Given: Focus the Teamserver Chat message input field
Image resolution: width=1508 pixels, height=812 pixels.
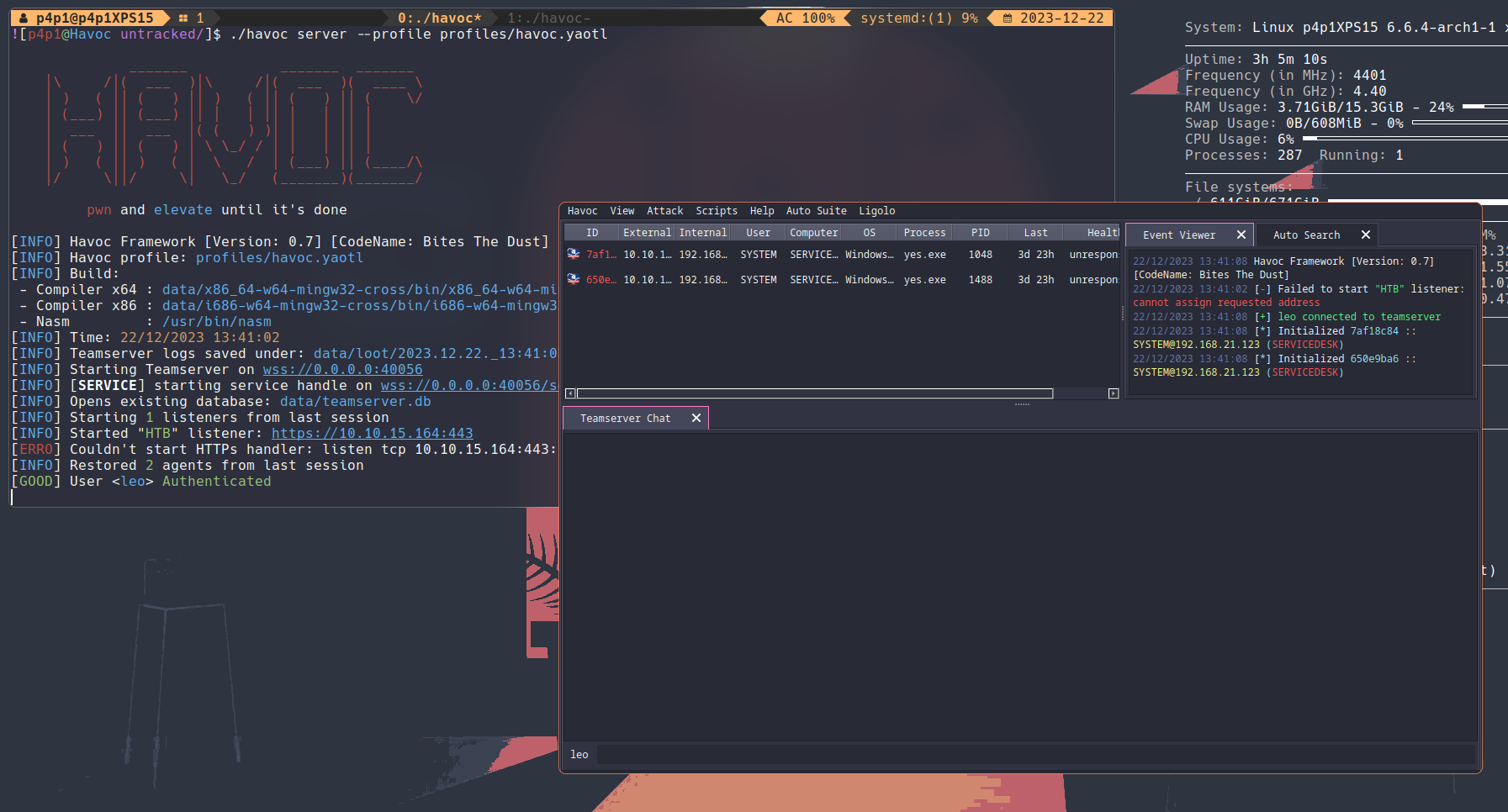Looking at the screenshot, I should click(x=1034, y=755).
